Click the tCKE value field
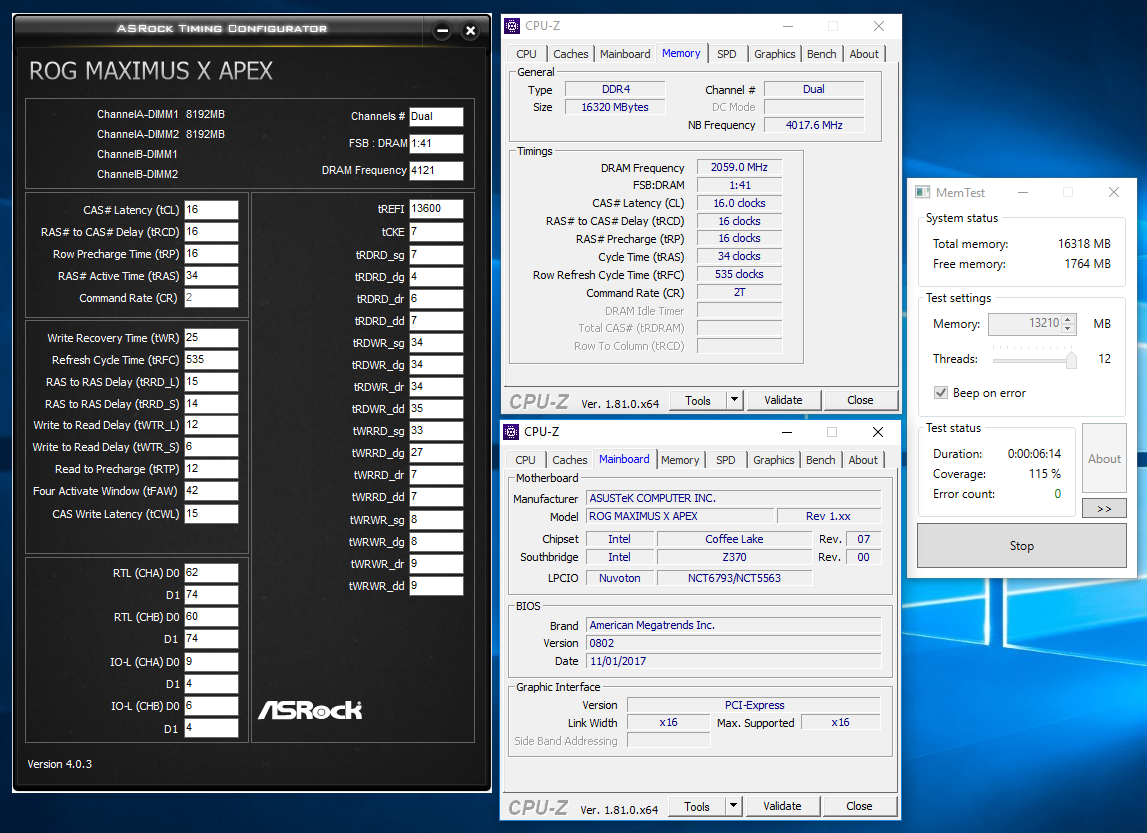Screen dimensions: 1147x833 click(x=436, y=232)
